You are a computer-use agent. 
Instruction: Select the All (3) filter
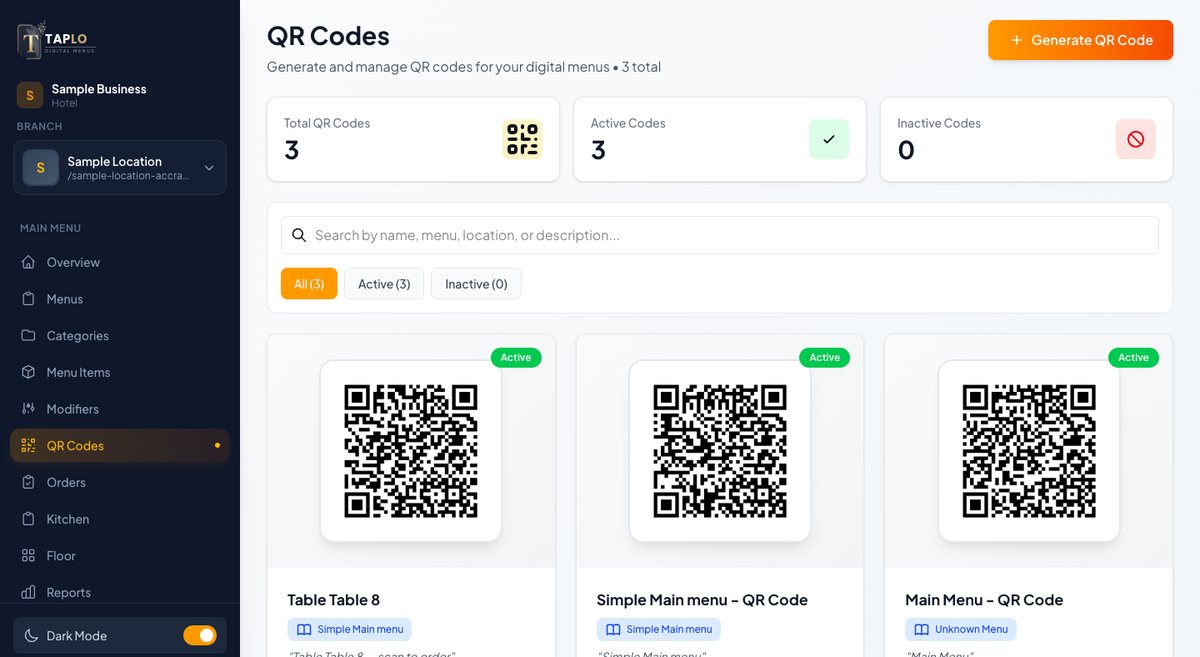click(309, 284)
